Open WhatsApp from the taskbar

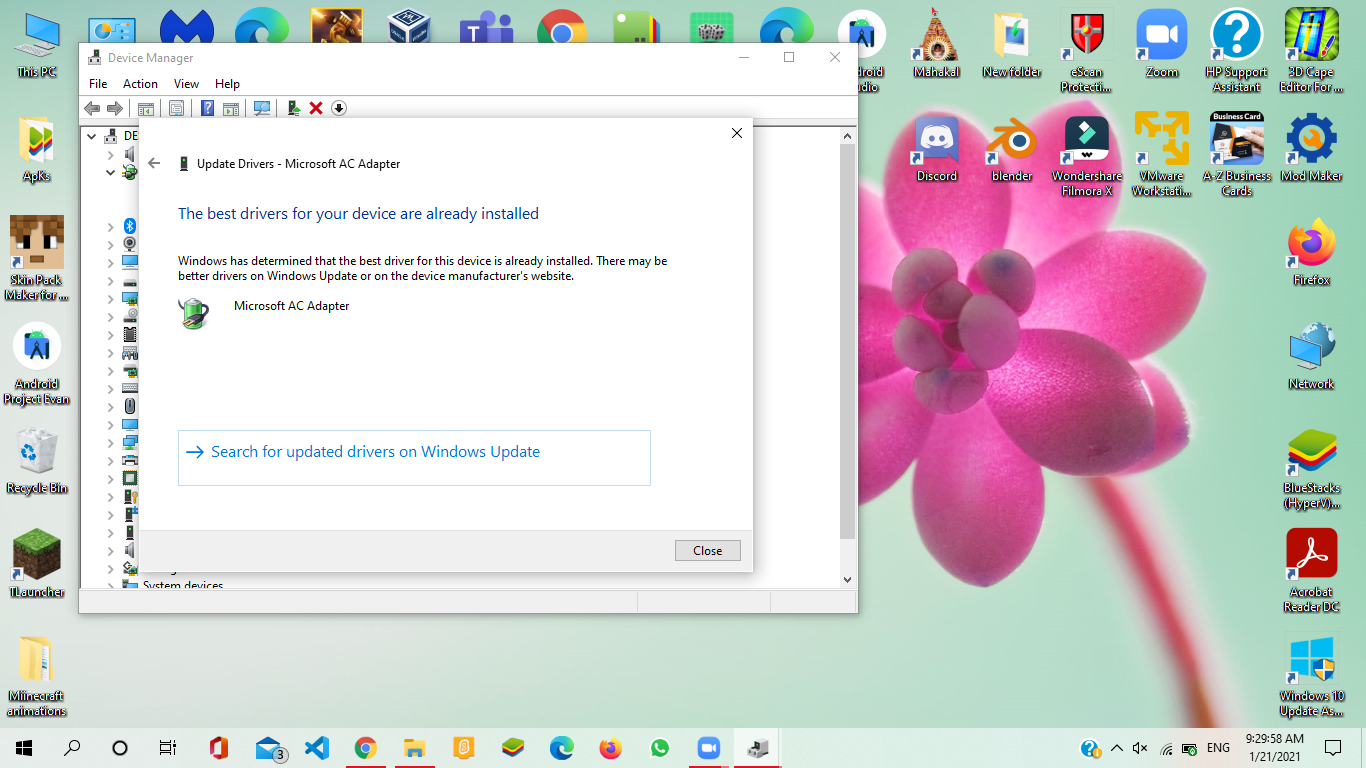pos(659,748)
